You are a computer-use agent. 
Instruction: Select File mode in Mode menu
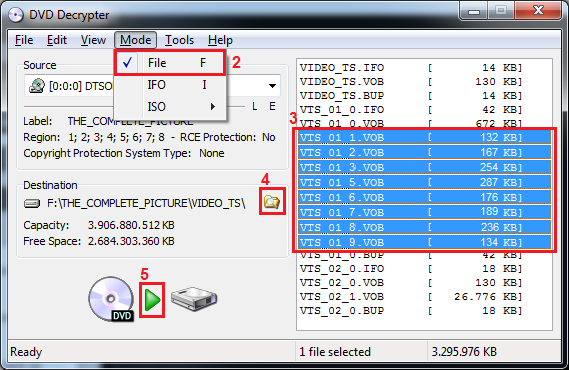(x=170, y=63)
